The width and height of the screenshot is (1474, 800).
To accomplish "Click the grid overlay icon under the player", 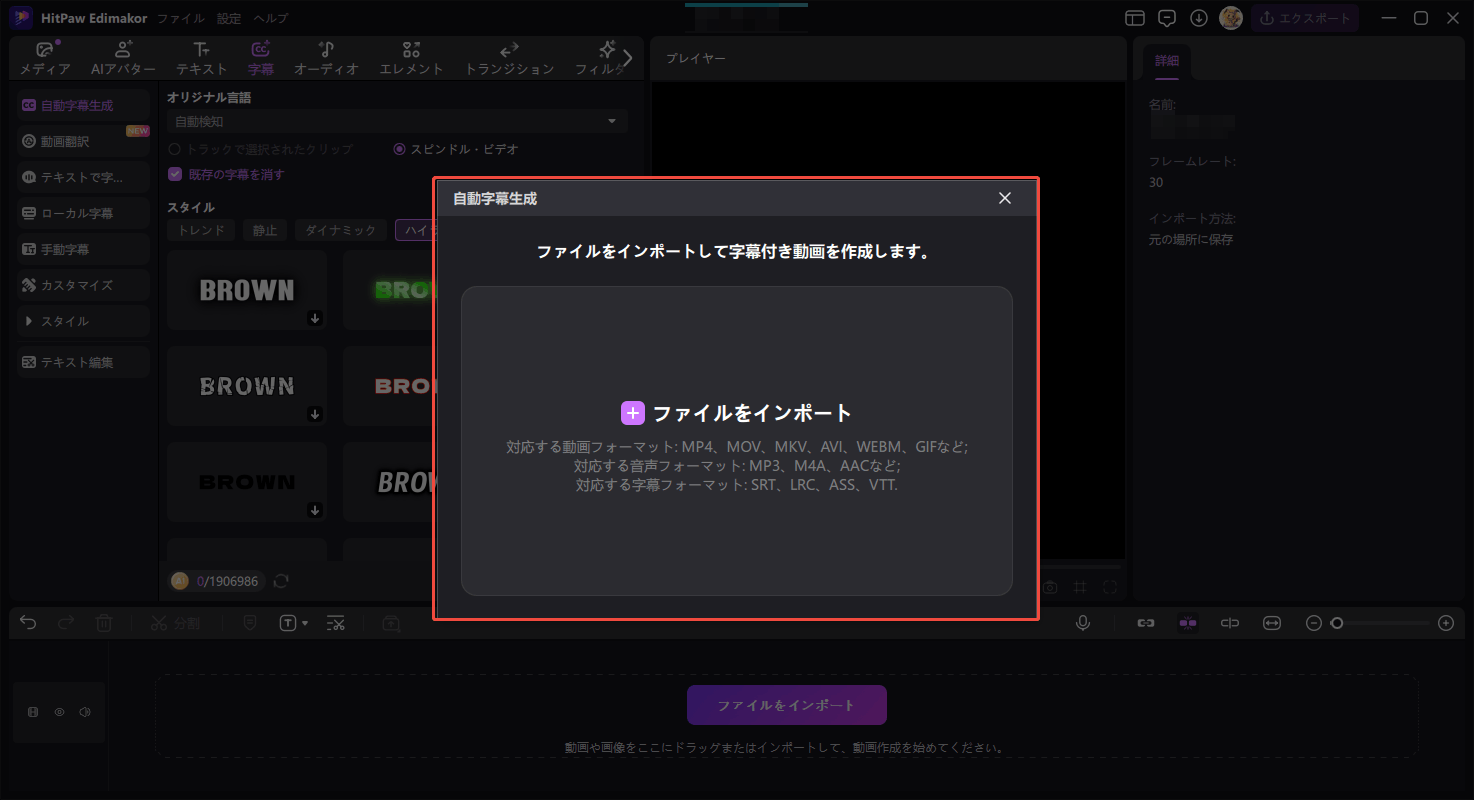I will (x=1079, y=587).
